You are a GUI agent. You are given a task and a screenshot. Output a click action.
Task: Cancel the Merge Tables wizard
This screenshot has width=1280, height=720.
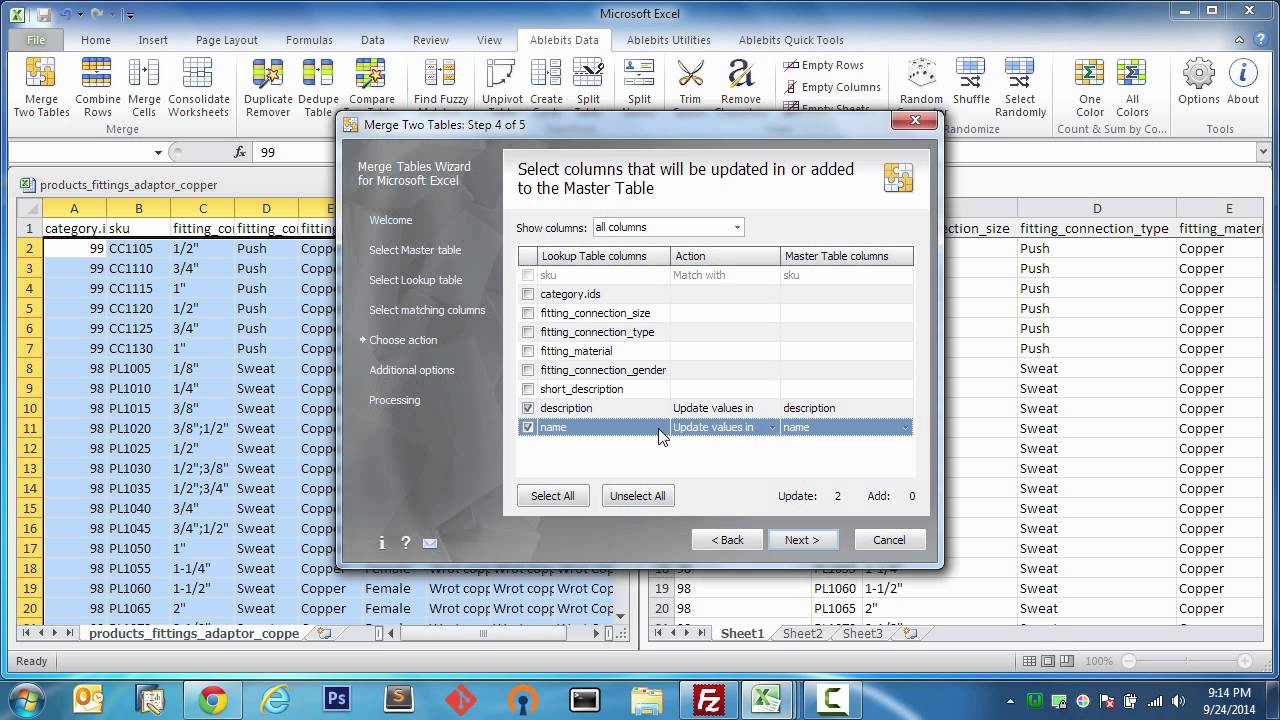click(889, 540)
